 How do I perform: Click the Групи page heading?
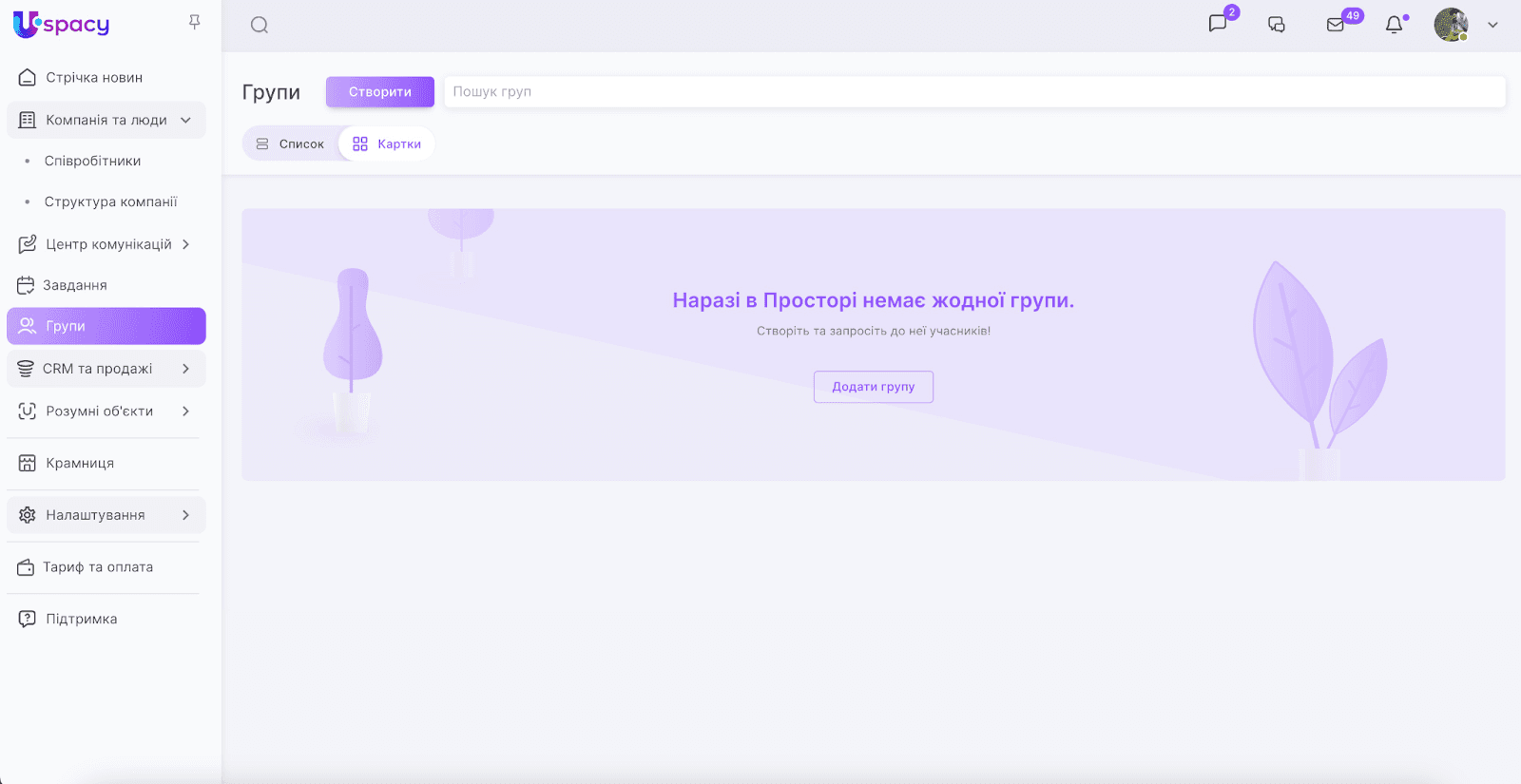(x=271, y=92)
